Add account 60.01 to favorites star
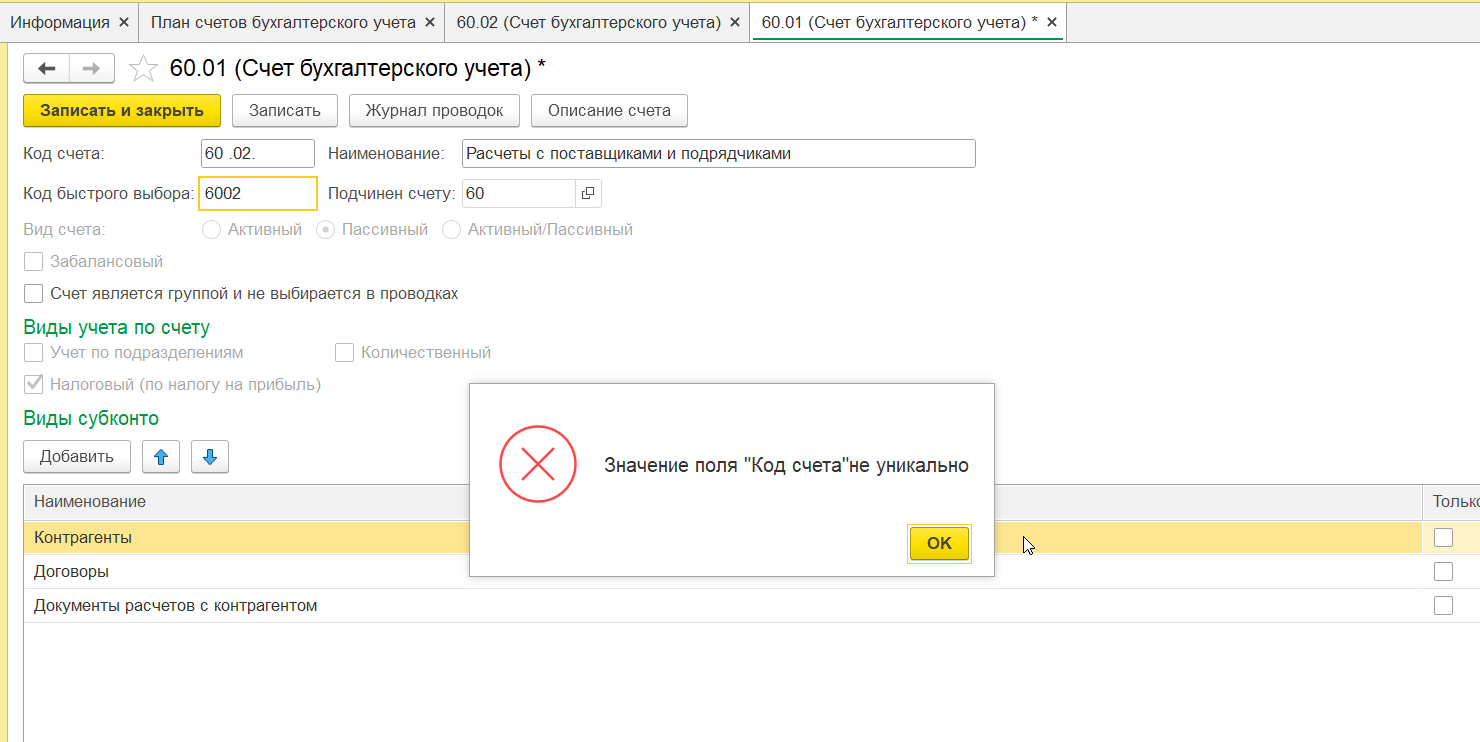 [144, 68]
